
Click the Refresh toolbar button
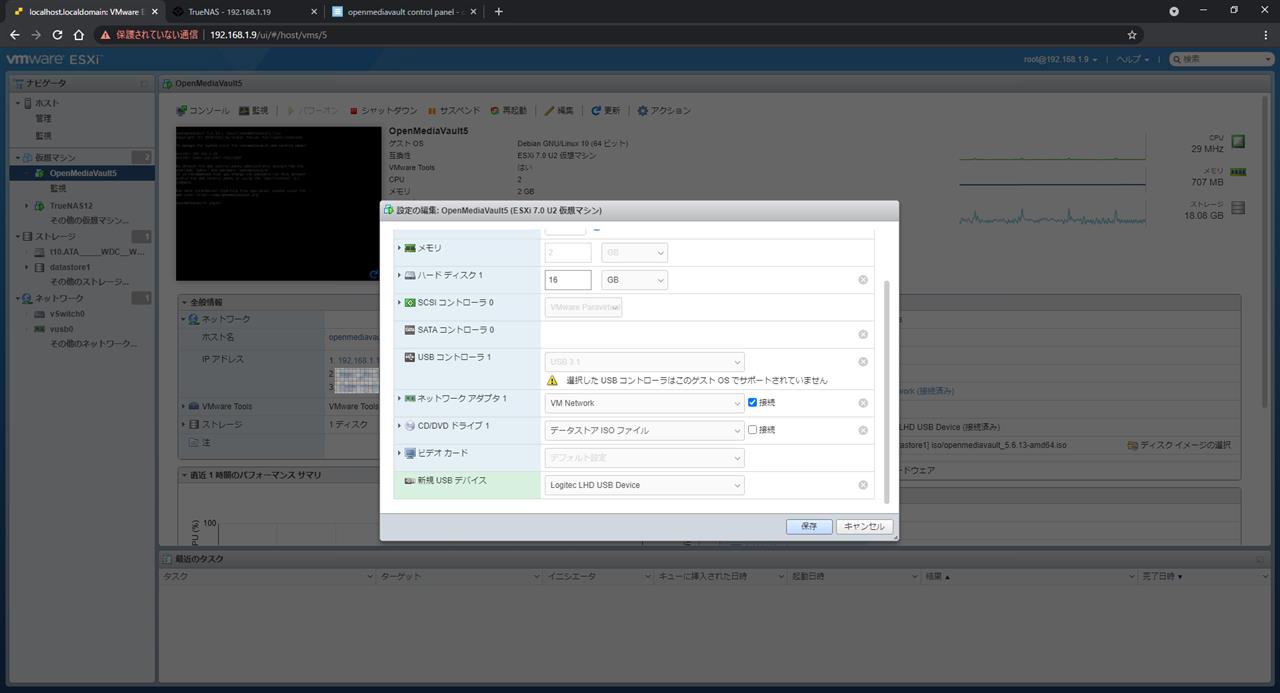(606, 110)
